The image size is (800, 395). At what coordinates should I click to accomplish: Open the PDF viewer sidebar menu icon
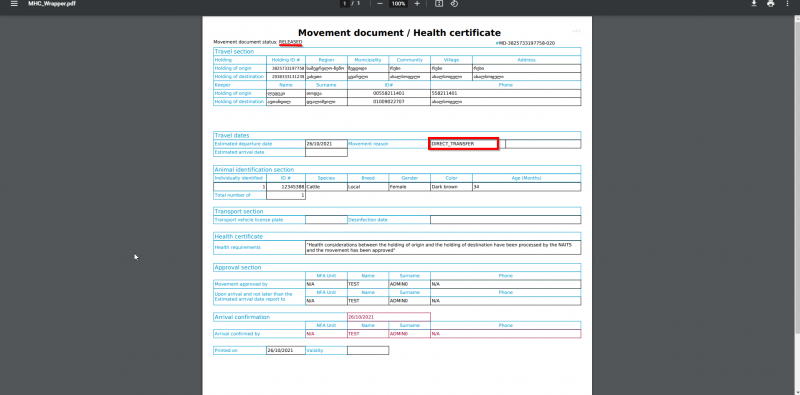(x=14, y=4)
